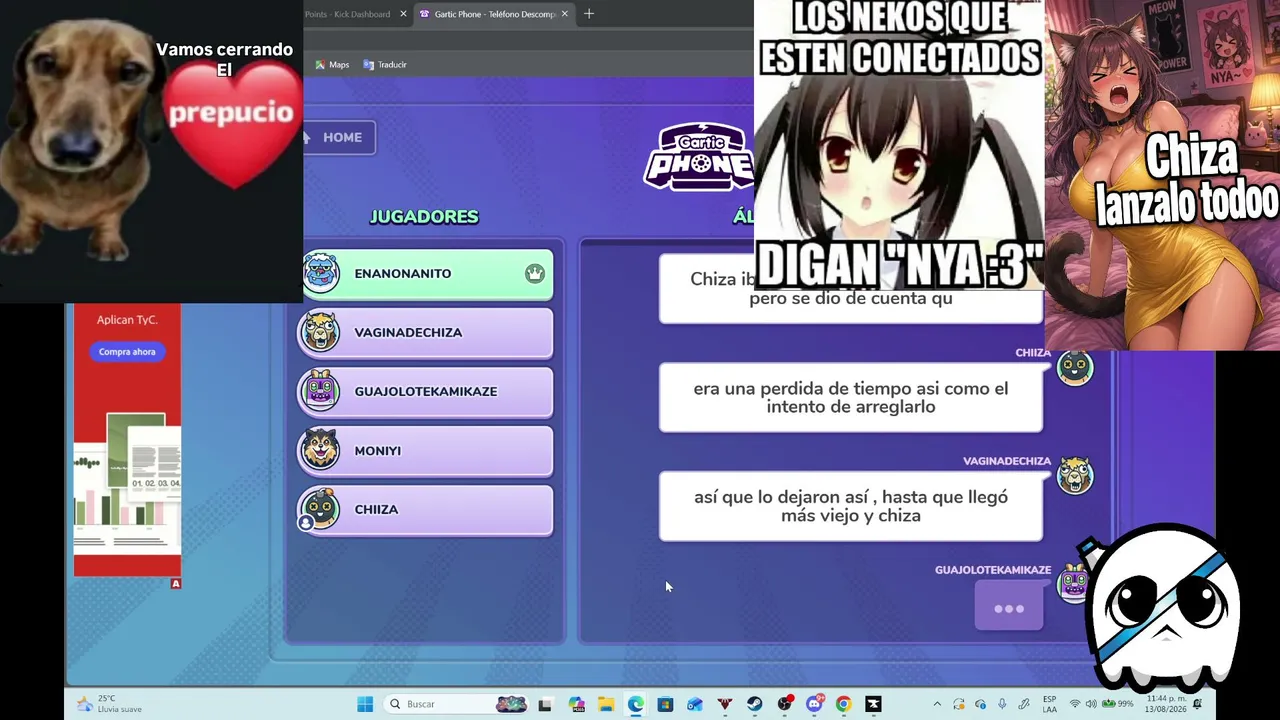The image size is (1280, 720).
Task: Click ENANONANITO's blue avatar icon
Action: 321,273
